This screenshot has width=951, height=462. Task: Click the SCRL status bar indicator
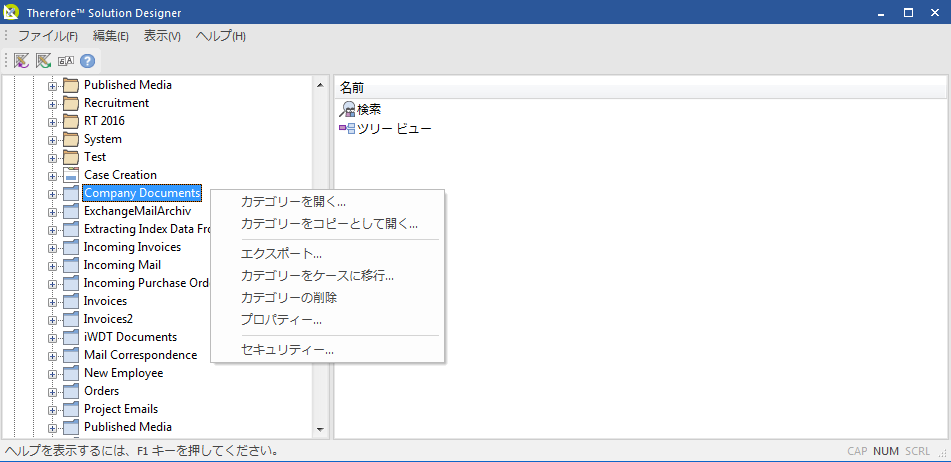tap(917, 451)
